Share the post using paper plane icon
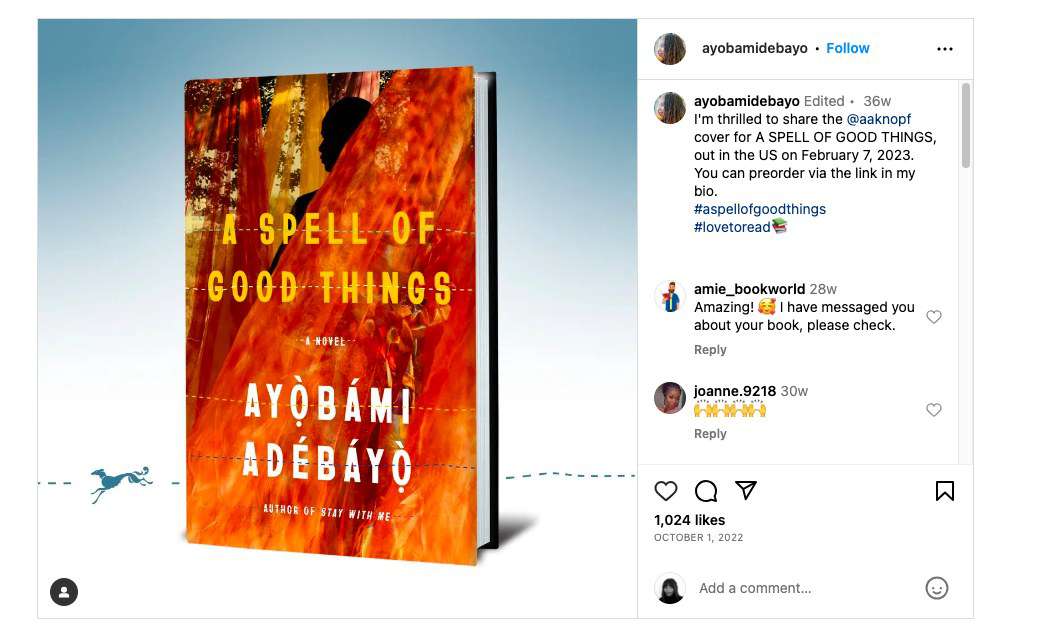This screenshot has width=1047, height=641. [746, 490]
